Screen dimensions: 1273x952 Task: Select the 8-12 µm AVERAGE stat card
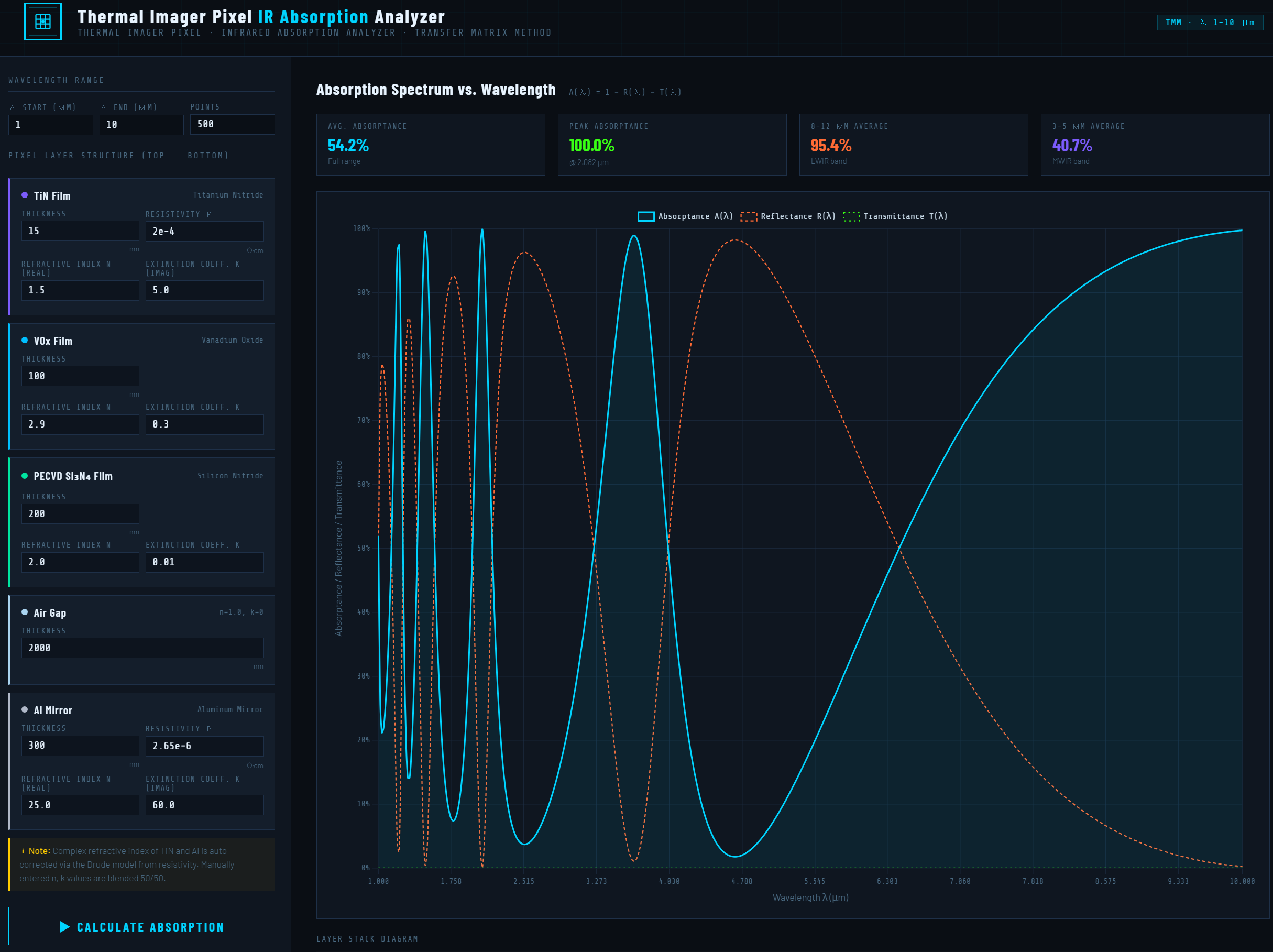click(x=915, y=145)
